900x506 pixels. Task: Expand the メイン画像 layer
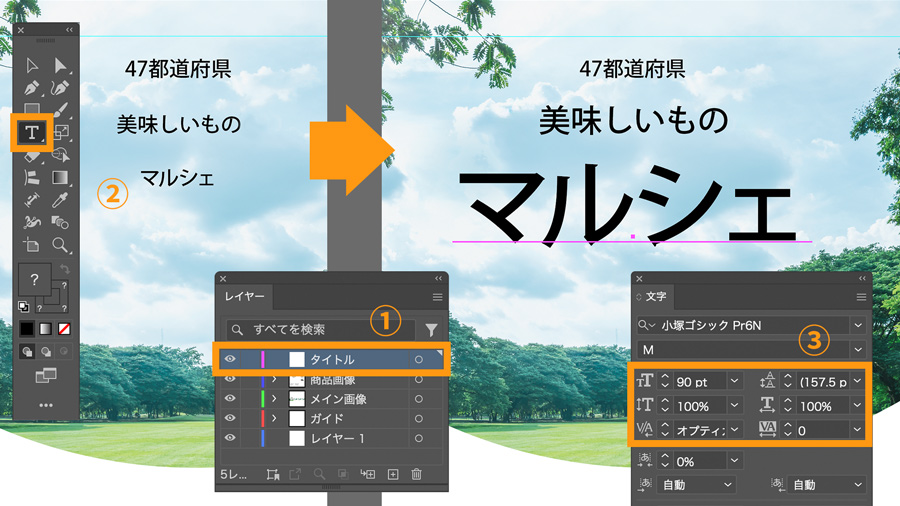(274, 399)
